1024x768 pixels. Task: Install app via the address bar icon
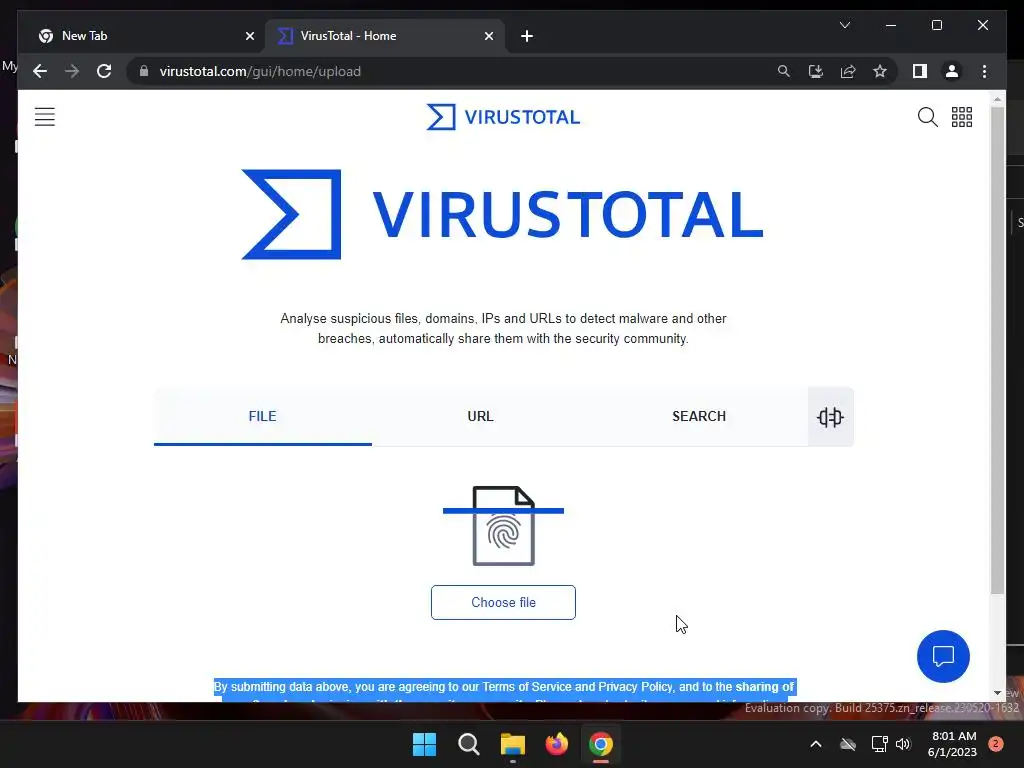(x=816, y=71)
